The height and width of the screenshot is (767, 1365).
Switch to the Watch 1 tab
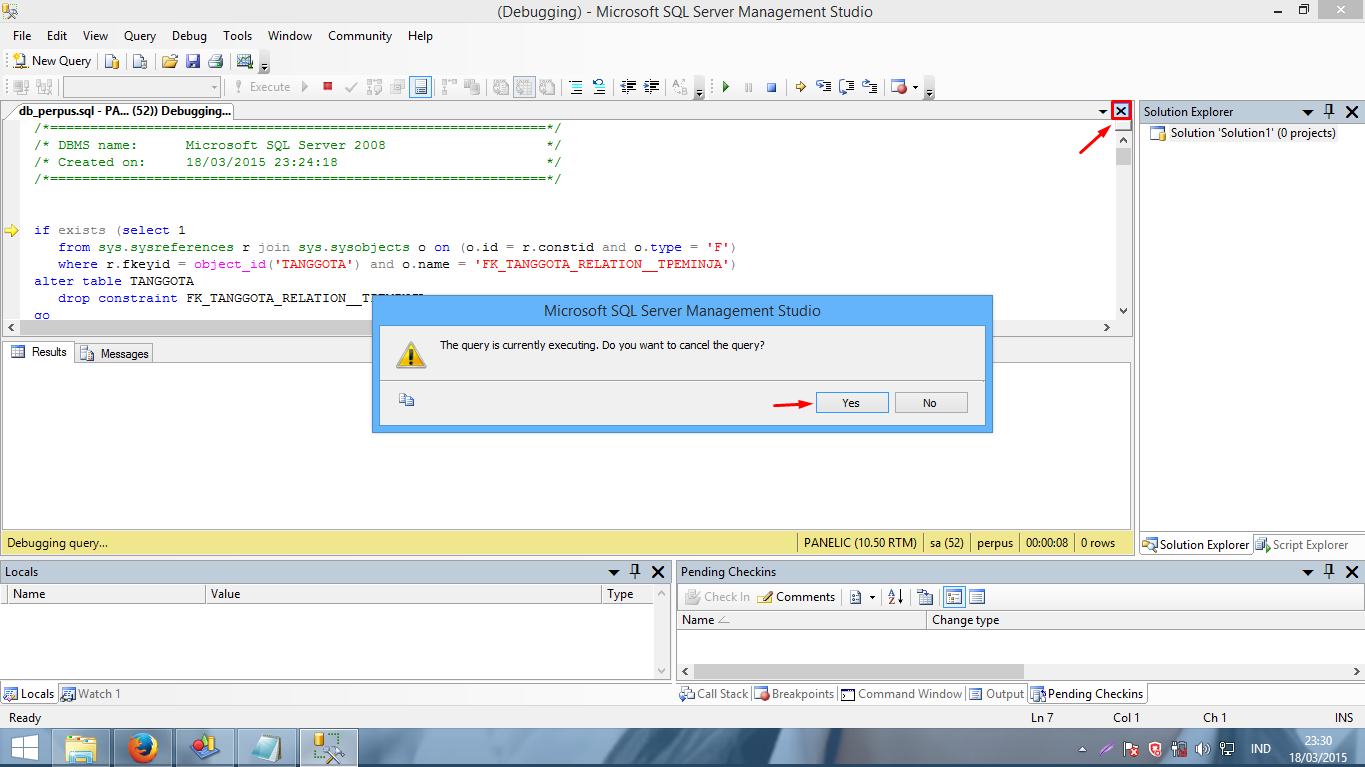pyautogui.click(x=91, y=693)
